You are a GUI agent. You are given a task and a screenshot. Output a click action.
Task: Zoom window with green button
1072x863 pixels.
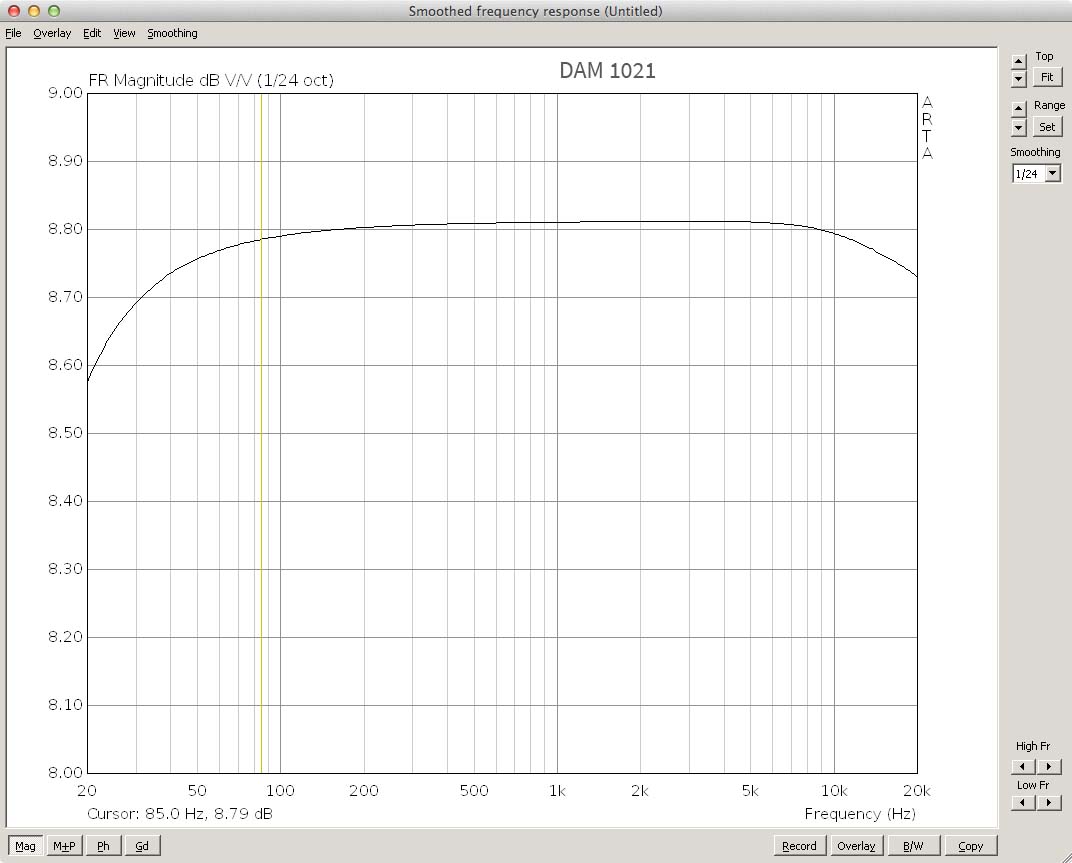tap(54, 11)
